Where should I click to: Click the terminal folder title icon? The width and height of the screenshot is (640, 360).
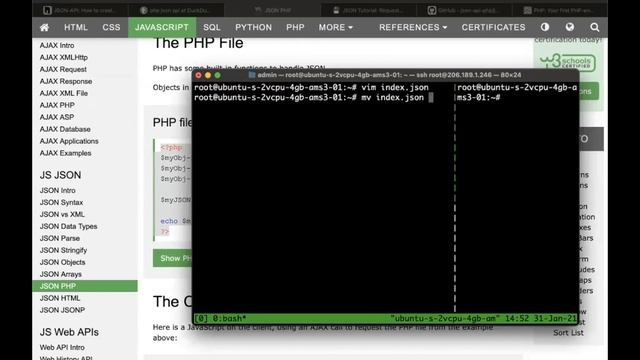(x=252, y=75)
